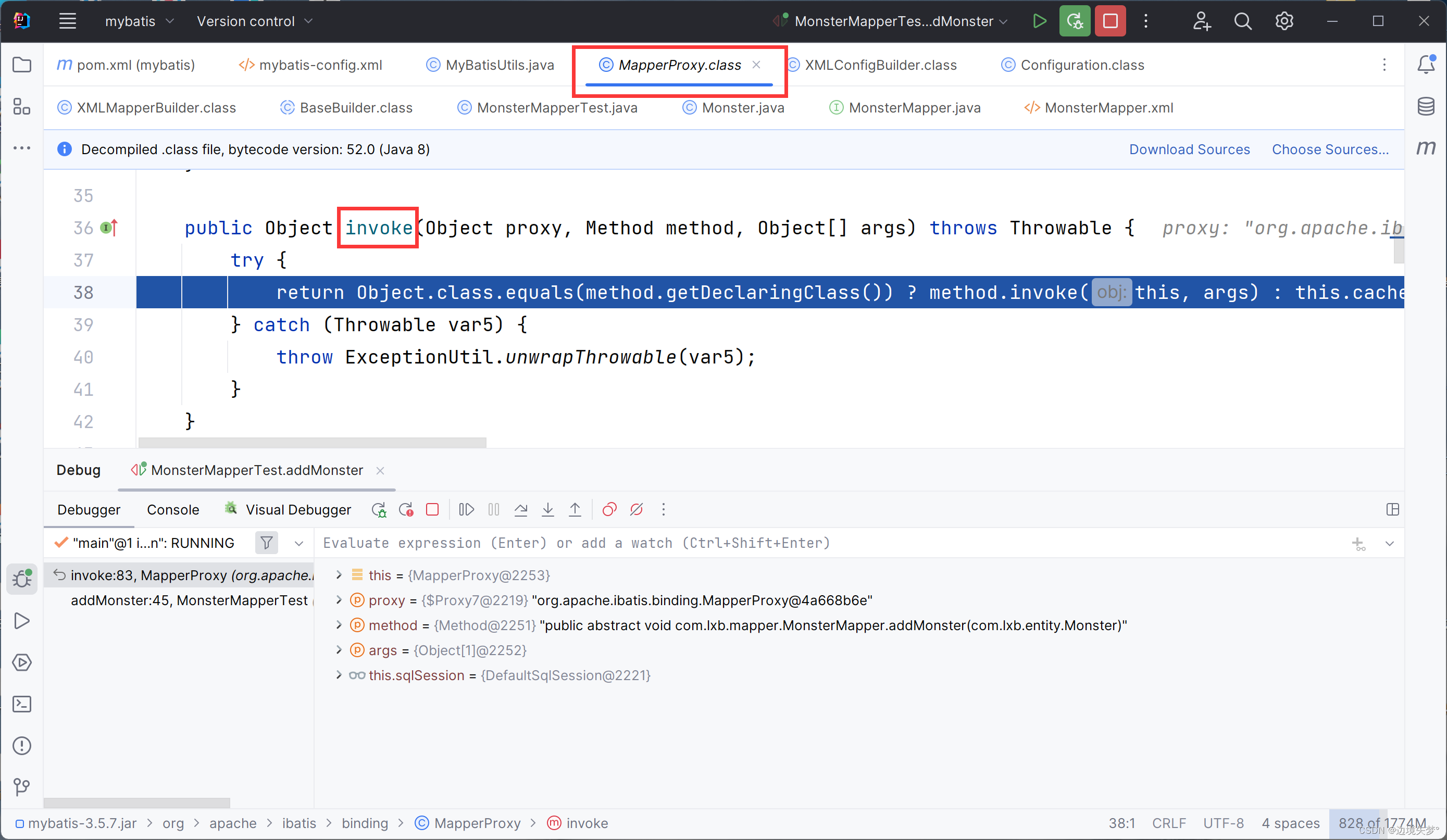This screenshot has height=840, width=1447.
Task: Switch to MyBatisUtils.java tab
Action: 490,65
